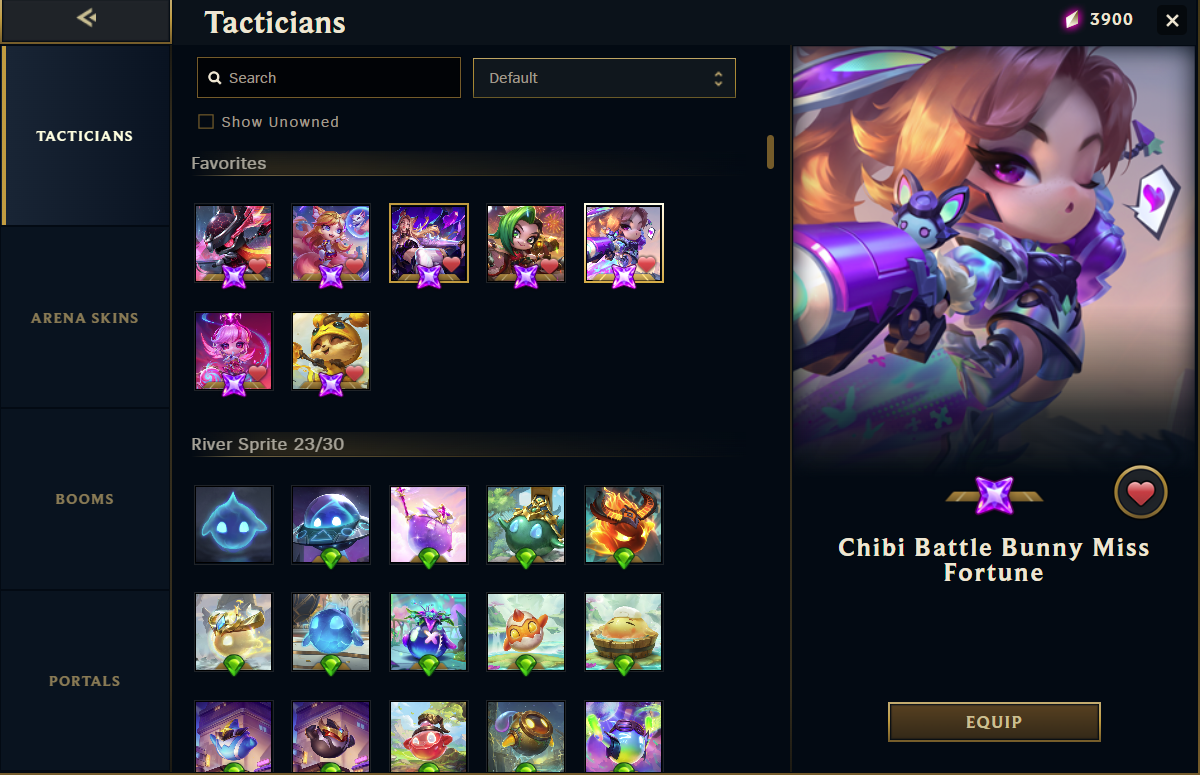Click the purple star level indicator
Screen dimensions: 1200x775
[x=994, y=495]
